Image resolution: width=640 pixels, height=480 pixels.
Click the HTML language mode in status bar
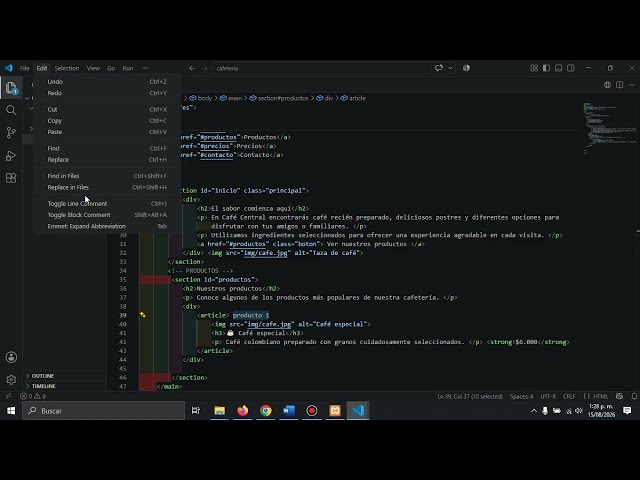click(600, 396)
